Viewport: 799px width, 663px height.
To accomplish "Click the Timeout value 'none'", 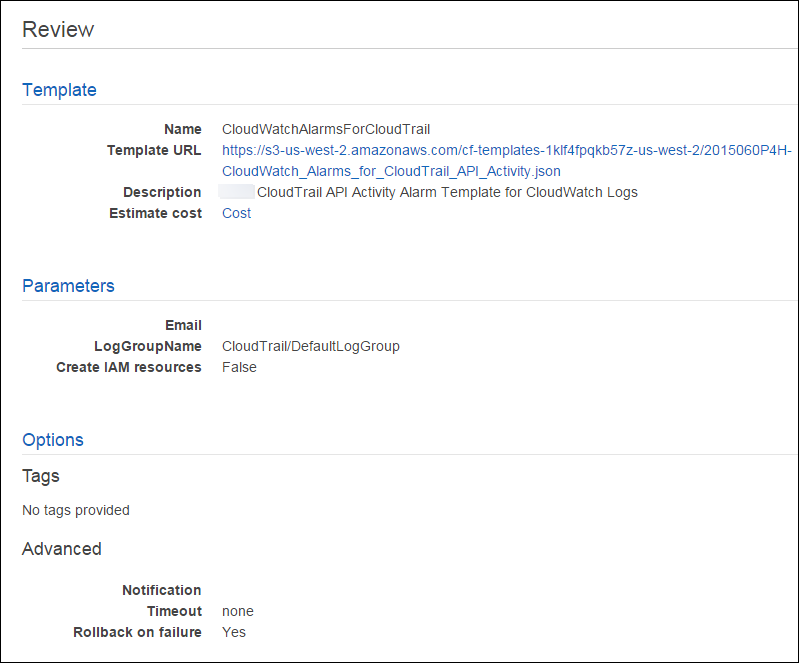I will pyautogui.click(x=238, y=611).
